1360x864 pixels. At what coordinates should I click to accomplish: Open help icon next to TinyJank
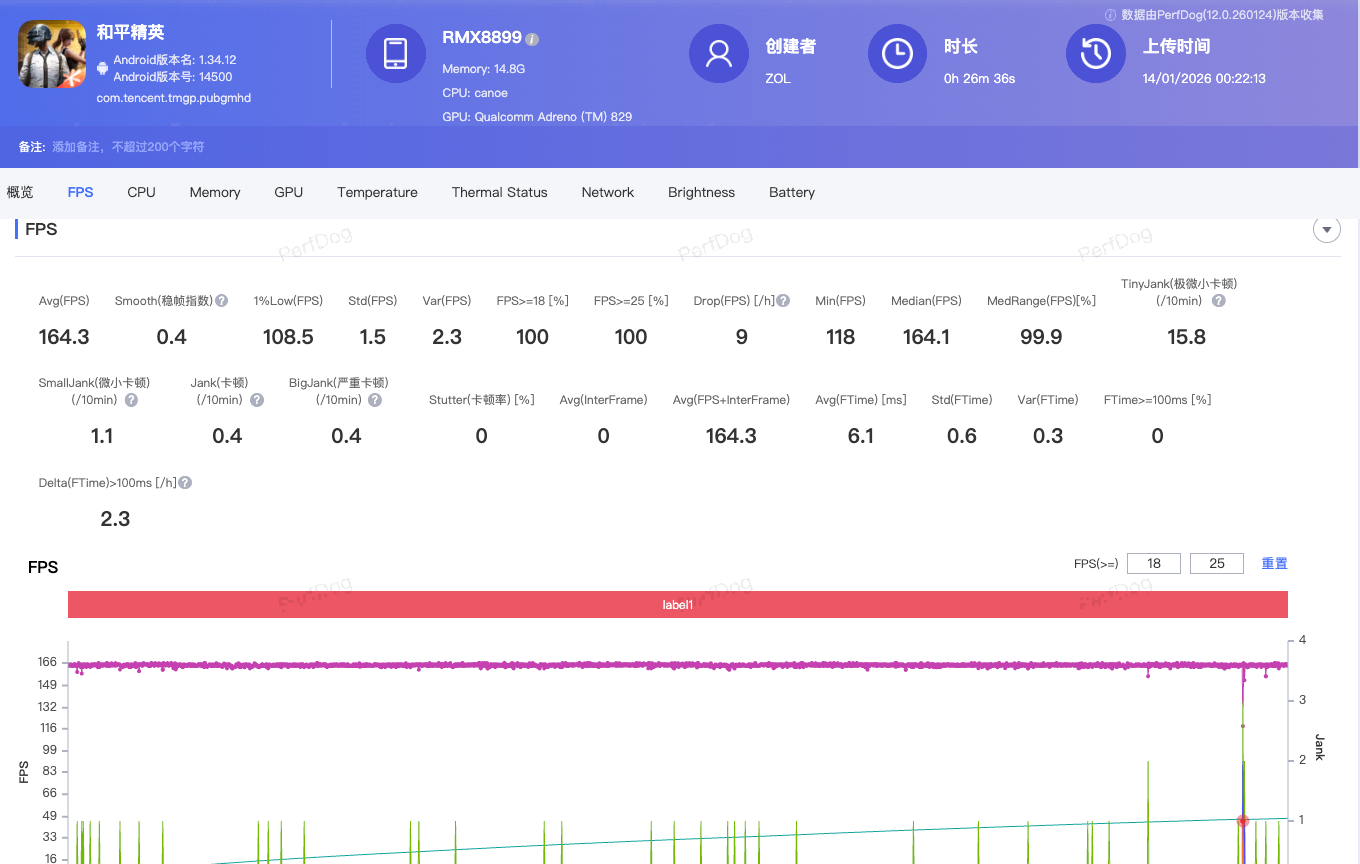[x=1218, y=301]
